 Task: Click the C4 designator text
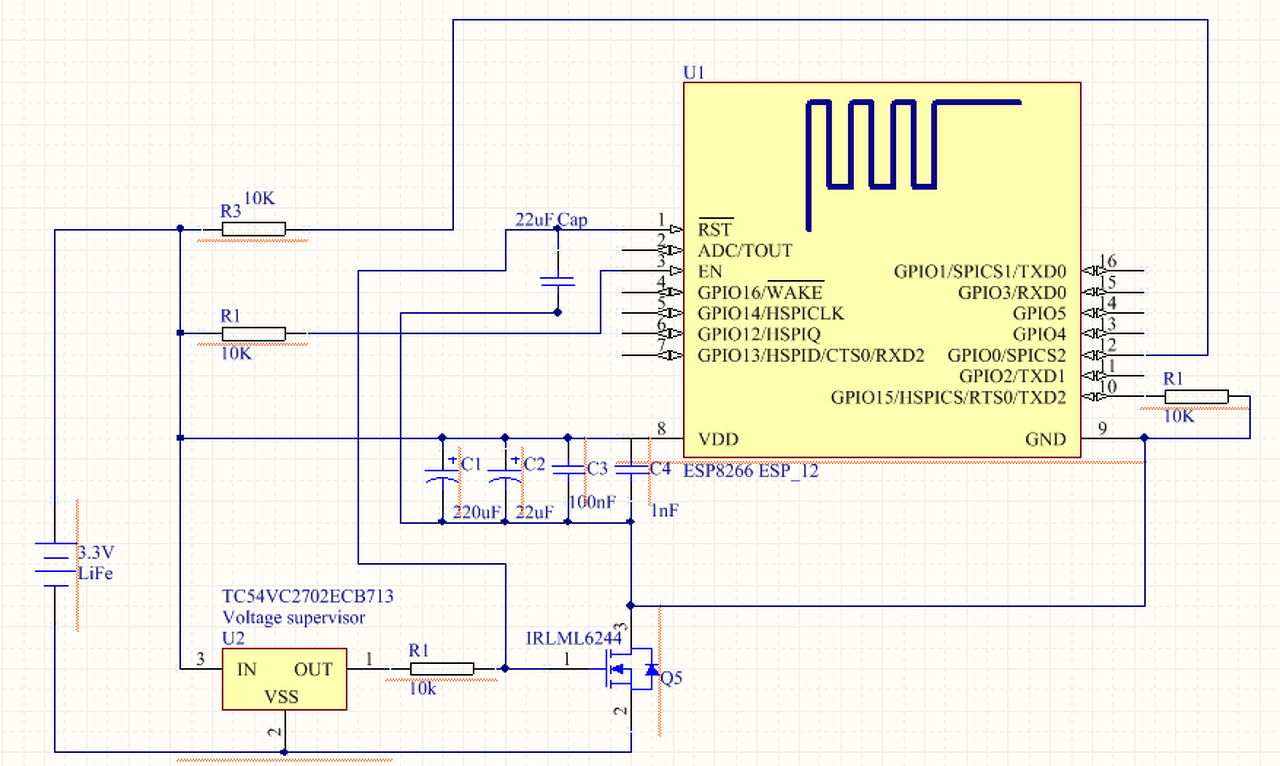point(660,468)
